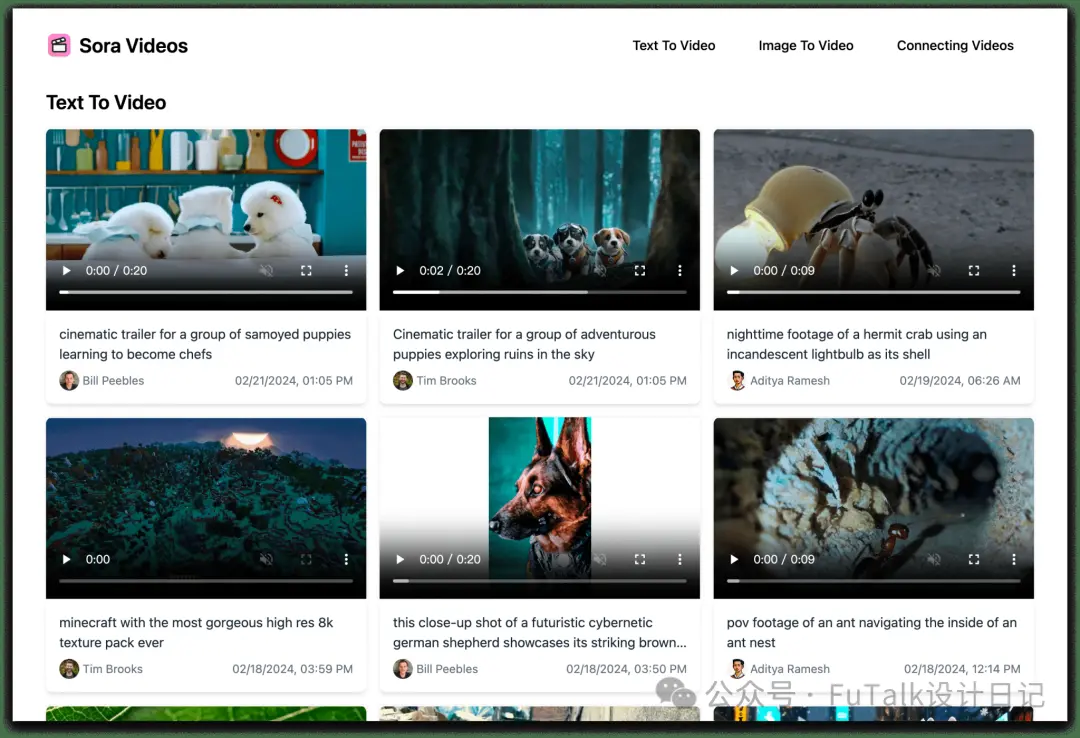Open fullscreen for the german shepherd video

coord(640,560)
